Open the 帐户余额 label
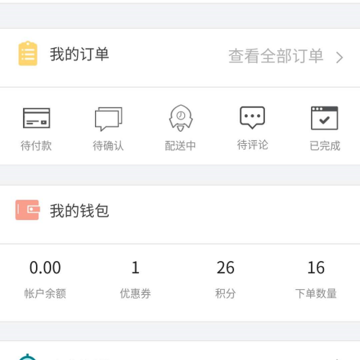The height and width of the screenshot is (360, 360). 45,294
